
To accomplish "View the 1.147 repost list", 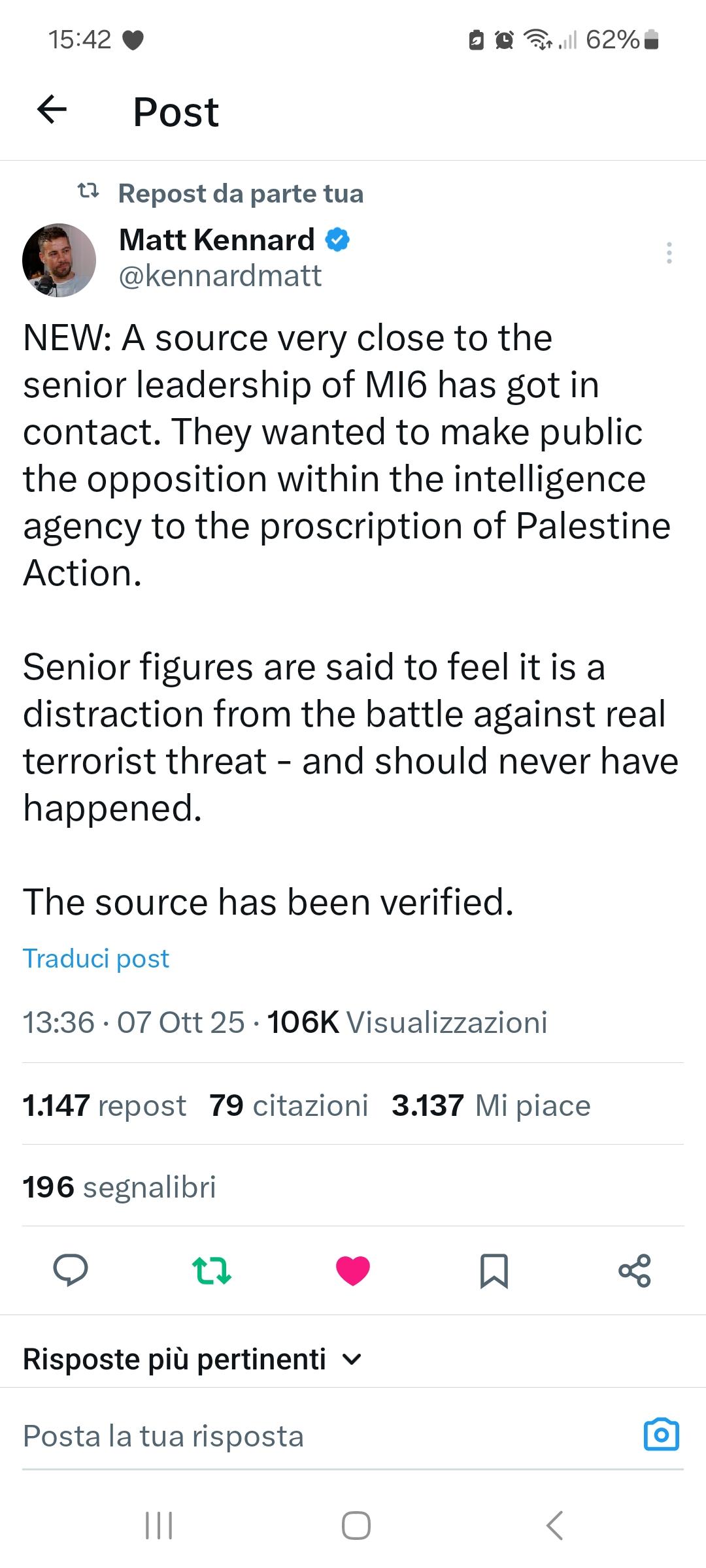I will click(105, 1105).
